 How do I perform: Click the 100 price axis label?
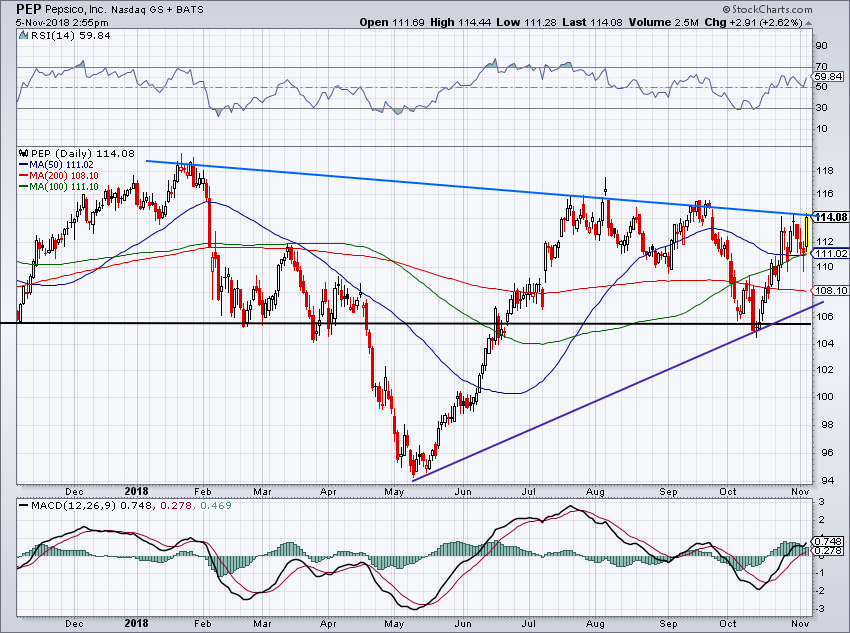(825, 396)
